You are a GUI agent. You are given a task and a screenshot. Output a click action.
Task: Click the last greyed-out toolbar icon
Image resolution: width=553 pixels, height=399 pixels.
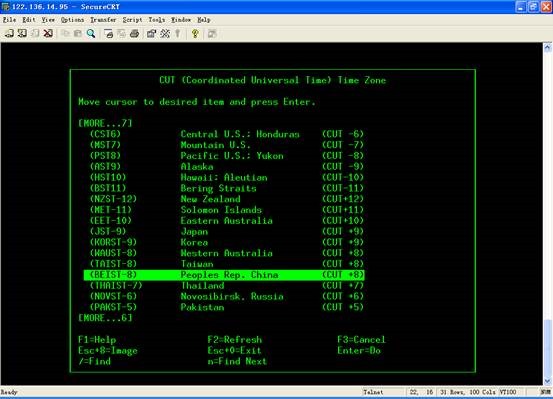click(212, 34)
